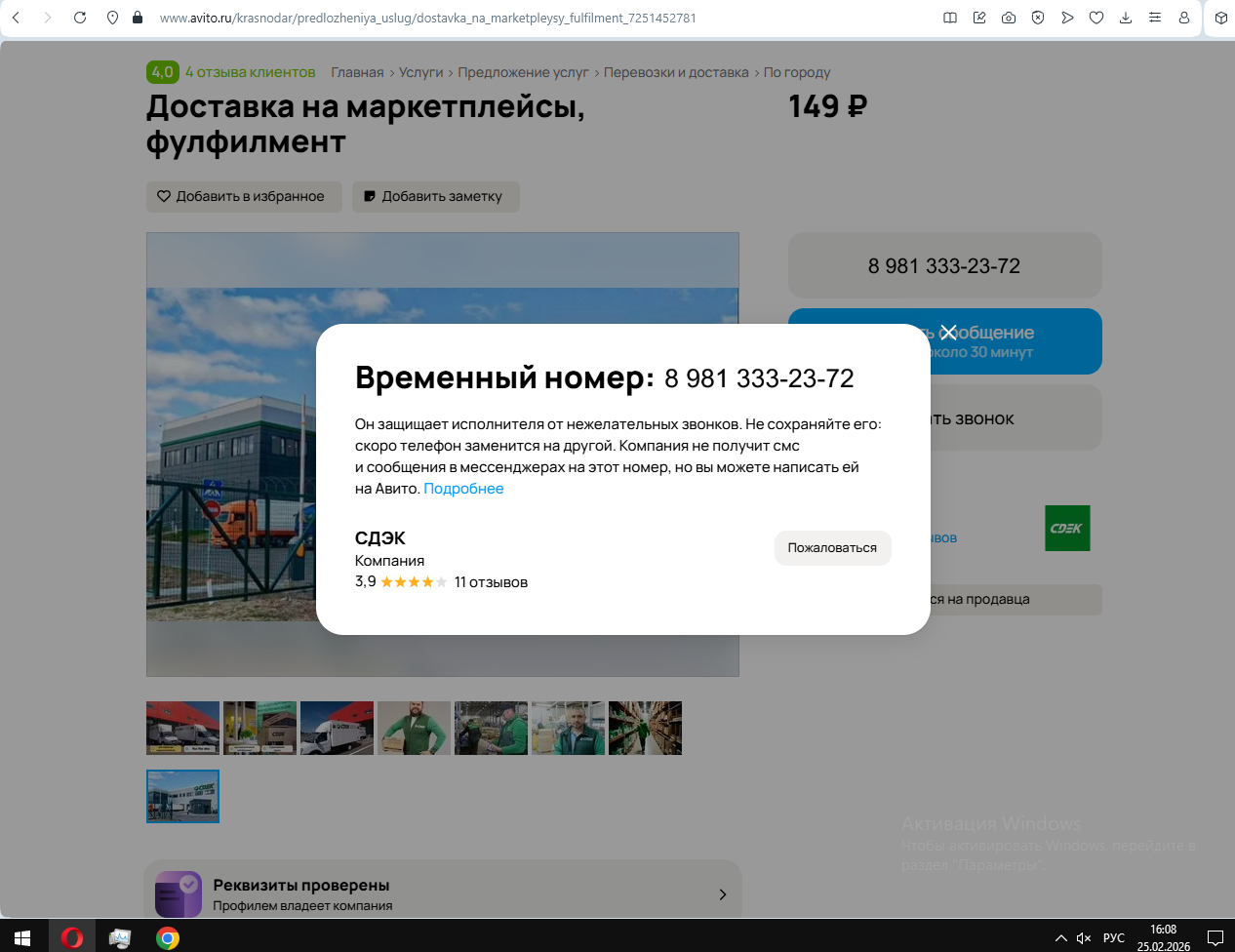Go back in browser history

pyautogui.click(x=17, y=18)
